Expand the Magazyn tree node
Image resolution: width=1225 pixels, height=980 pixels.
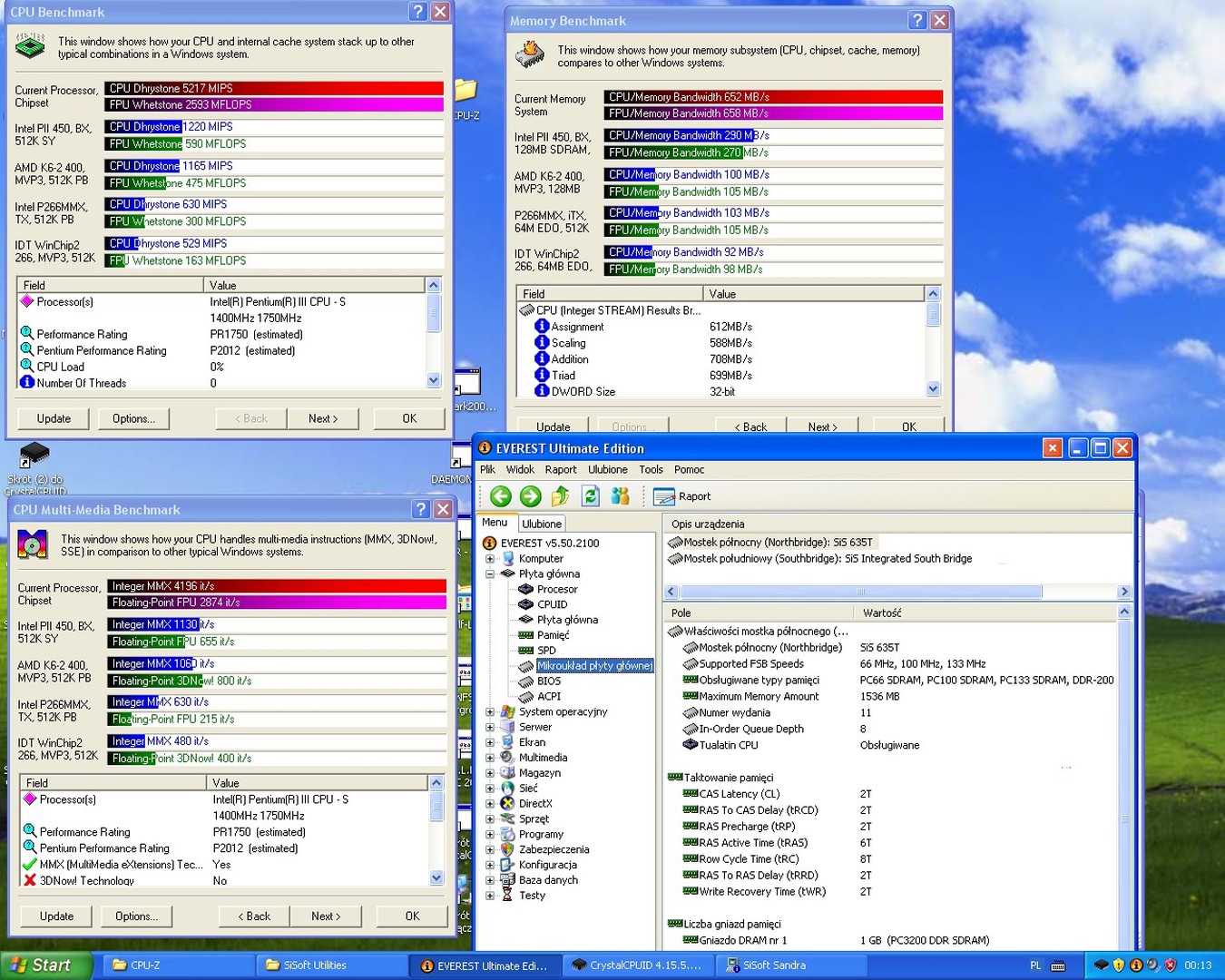coord(490,773)
